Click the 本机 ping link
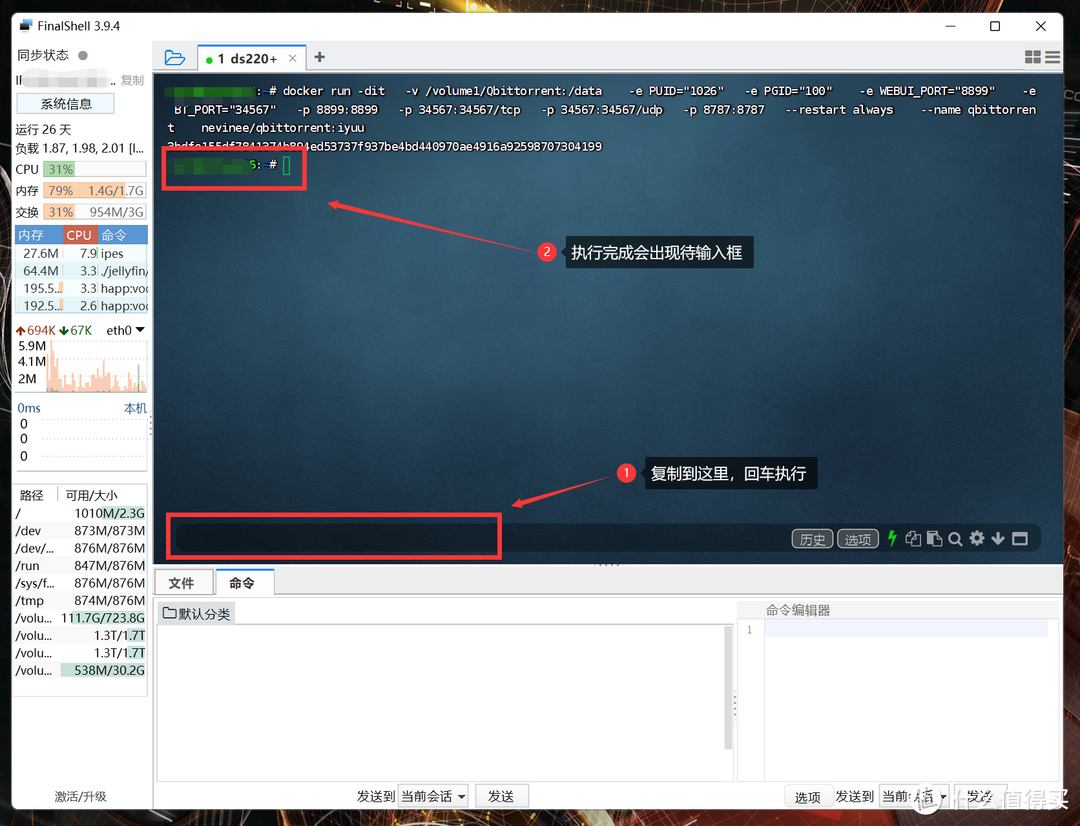Viewport: 1080px width, 826px height. point(135,408)
